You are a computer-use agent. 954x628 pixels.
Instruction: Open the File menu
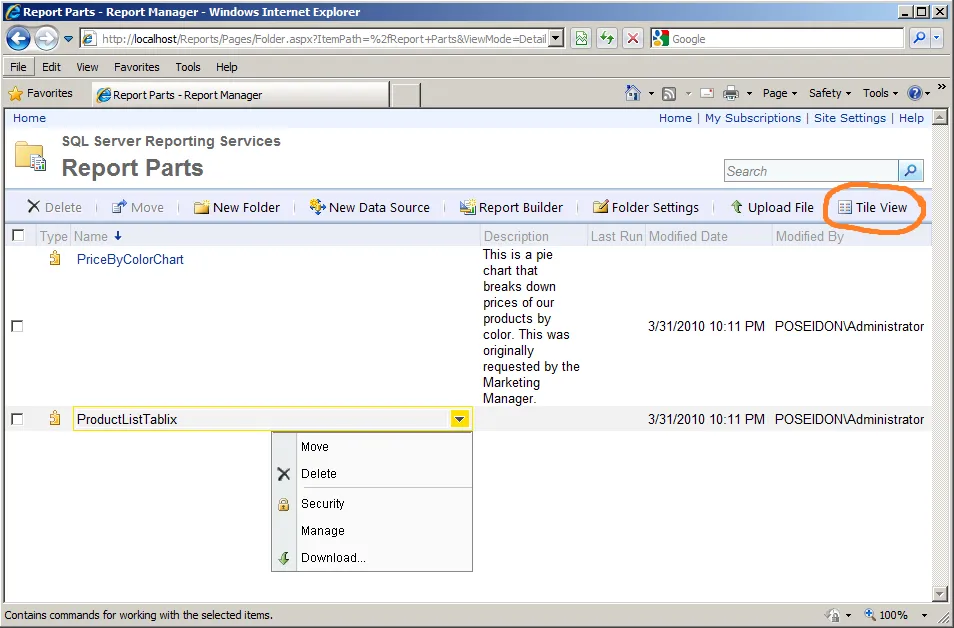click(x=18, y=67)
